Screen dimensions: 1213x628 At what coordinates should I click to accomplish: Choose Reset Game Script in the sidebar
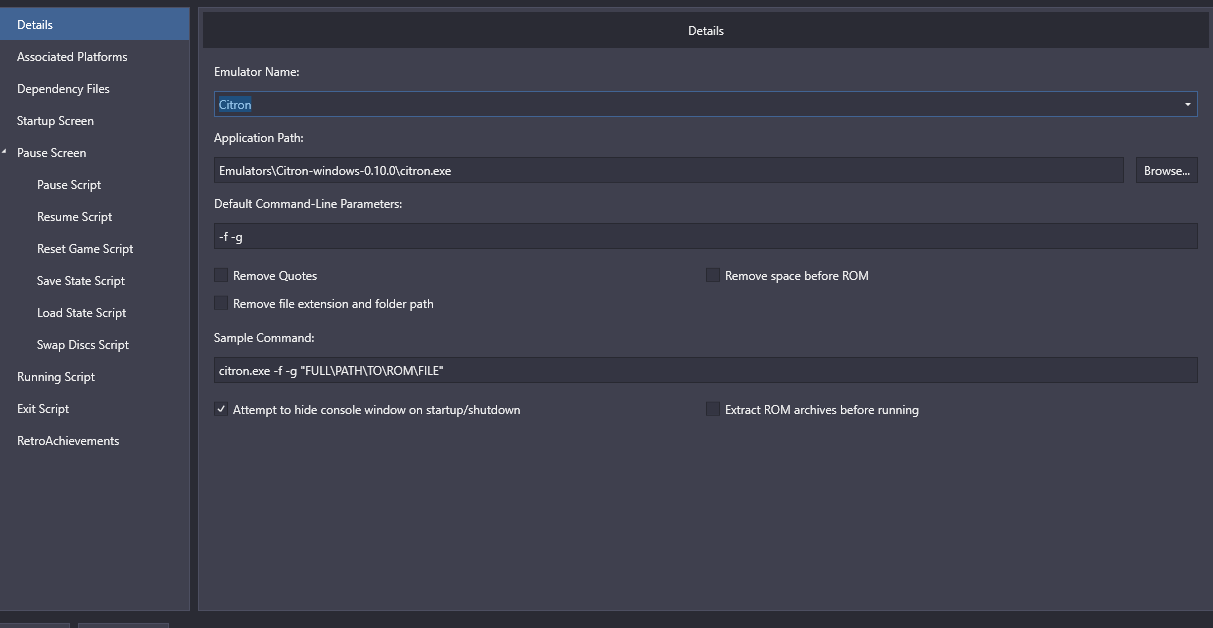pos(85,249)
